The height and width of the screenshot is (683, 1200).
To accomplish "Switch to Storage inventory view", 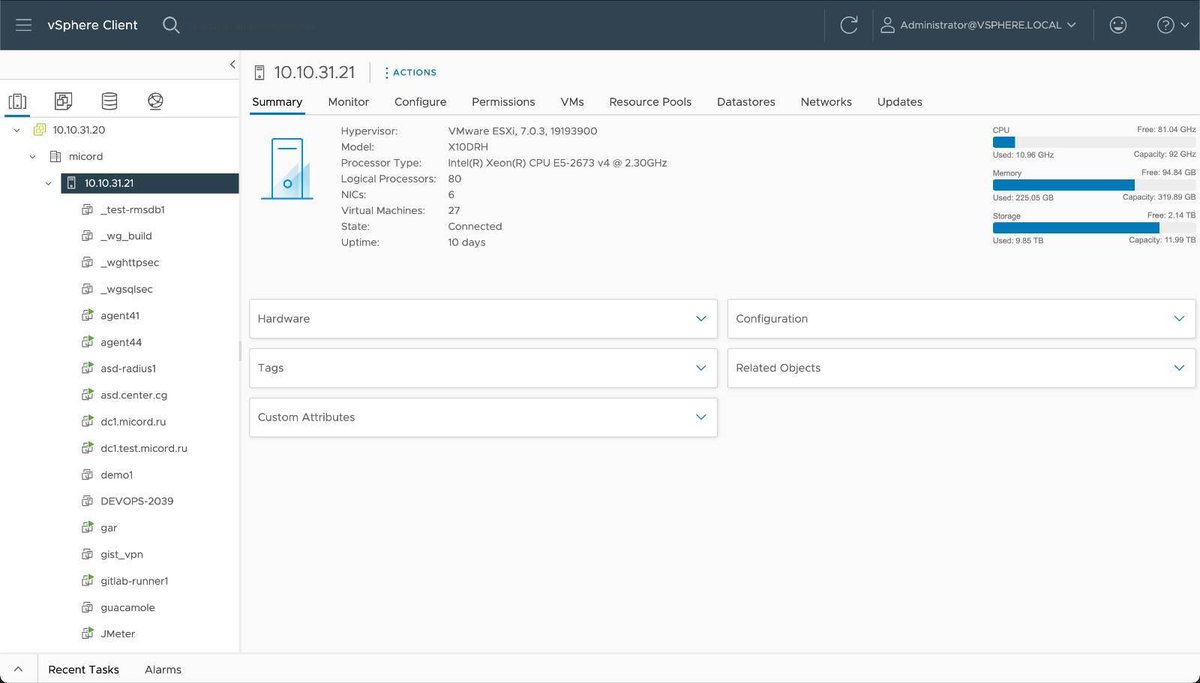I will pos(109,101).
